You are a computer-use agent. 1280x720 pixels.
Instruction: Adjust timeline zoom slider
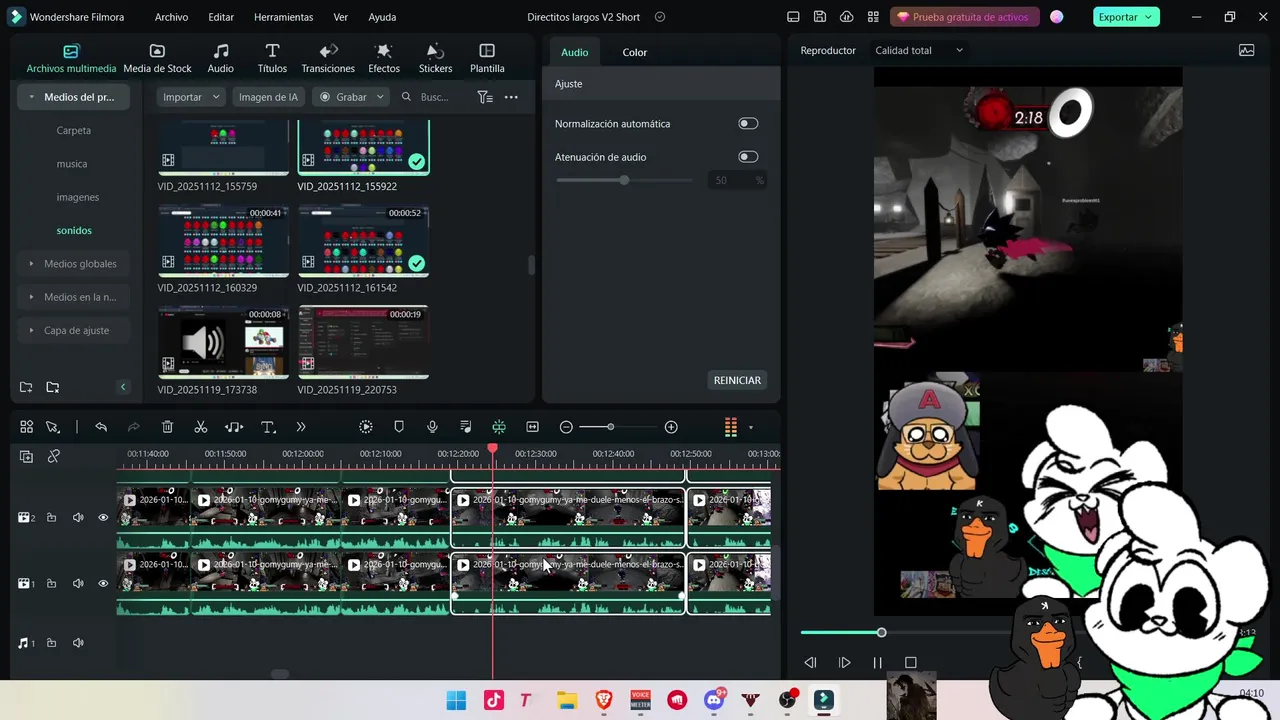[x=610, y=427]
